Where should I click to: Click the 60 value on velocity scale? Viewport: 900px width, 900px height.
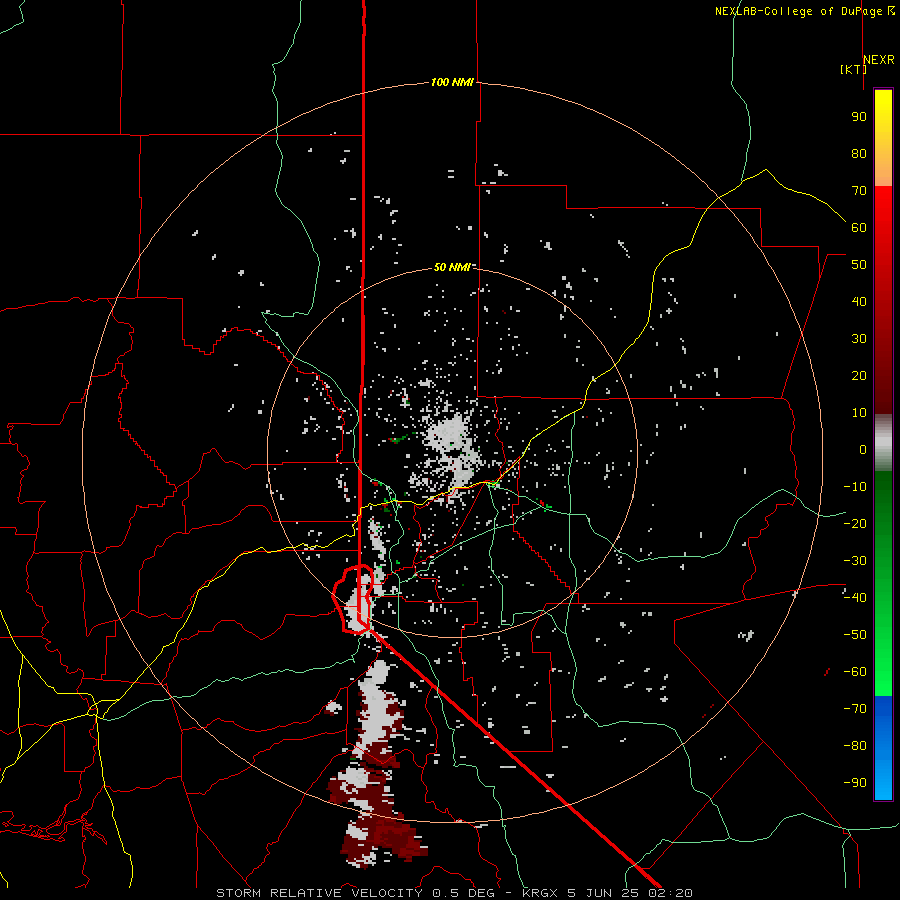tap(859, 227)
